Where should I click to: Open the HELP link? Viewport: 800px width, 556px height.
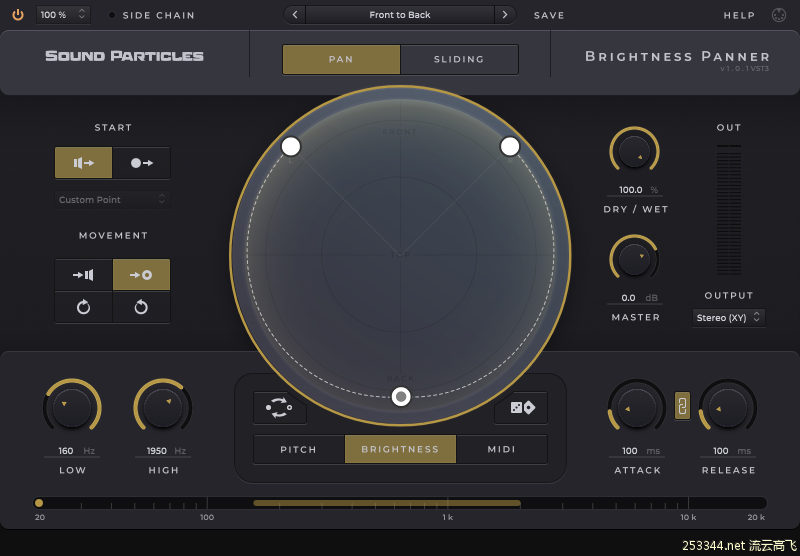point(739,15)
